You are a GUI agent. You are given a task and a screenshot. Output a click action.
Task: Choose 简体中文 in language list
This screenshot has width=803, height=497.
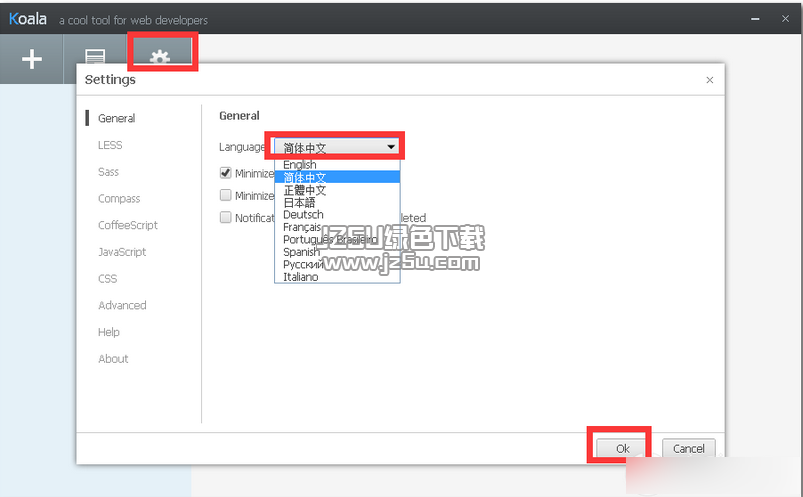pyautogui.click(x=337, y=177)
